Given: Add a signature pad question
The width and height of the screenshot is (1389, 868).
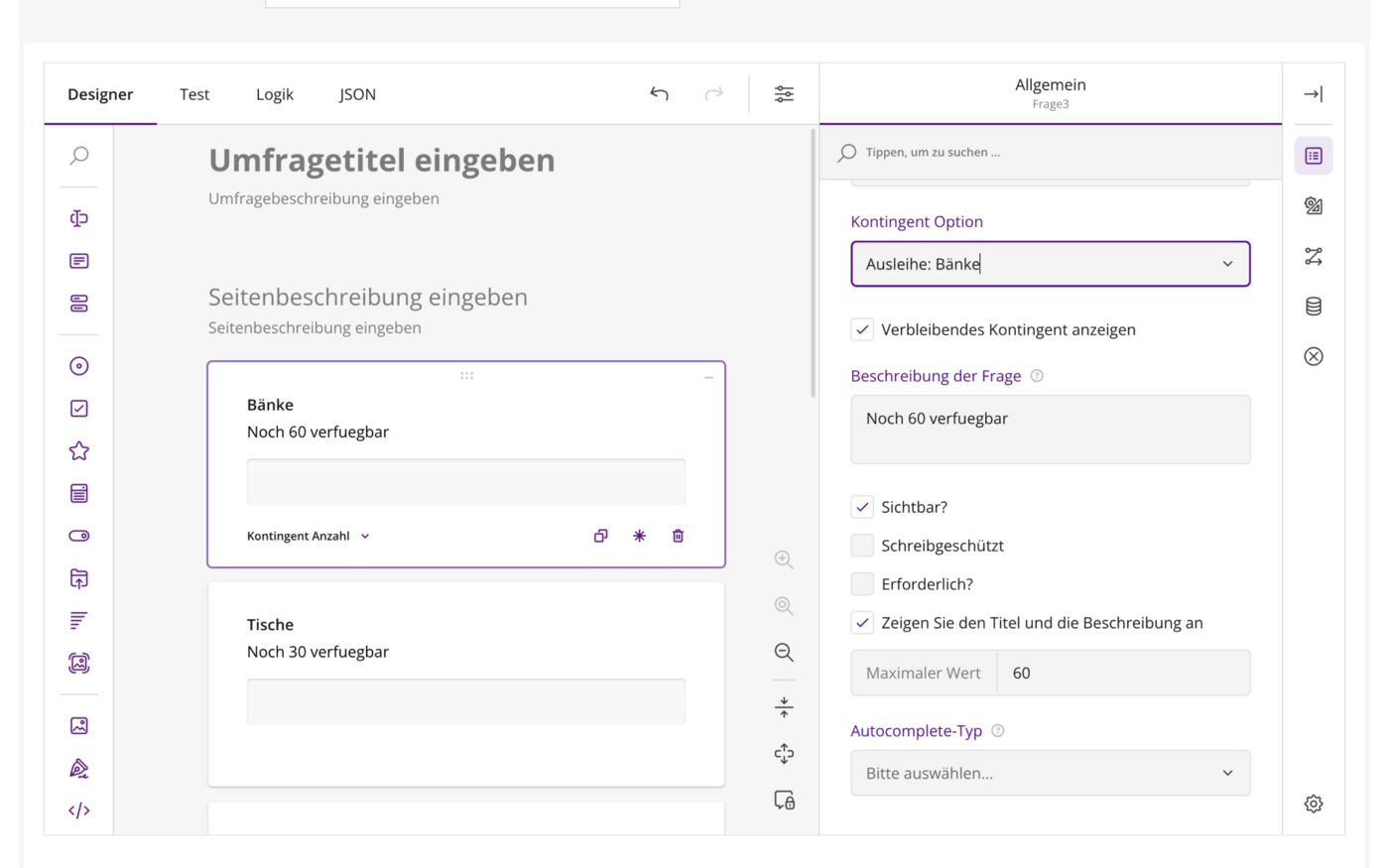Looking at the screenshot, I should [79, 769].
